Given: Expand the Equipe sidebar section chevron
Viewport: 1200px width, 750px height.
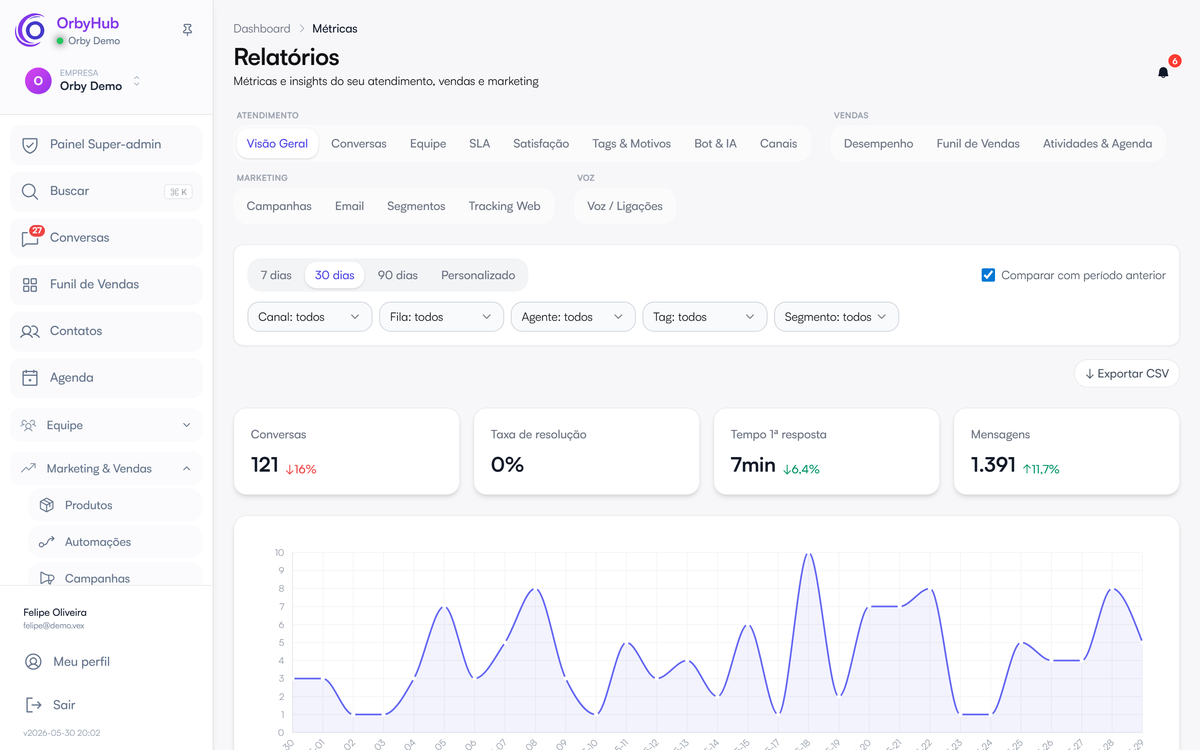Looking at the screenshot, I should click(x=187, y=425).
